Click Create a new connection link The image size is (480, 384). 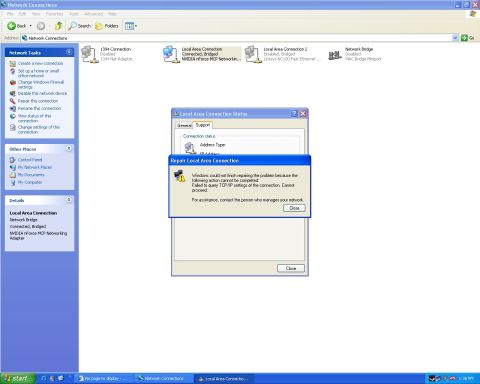pyautogui.click(x=40, y=63)
